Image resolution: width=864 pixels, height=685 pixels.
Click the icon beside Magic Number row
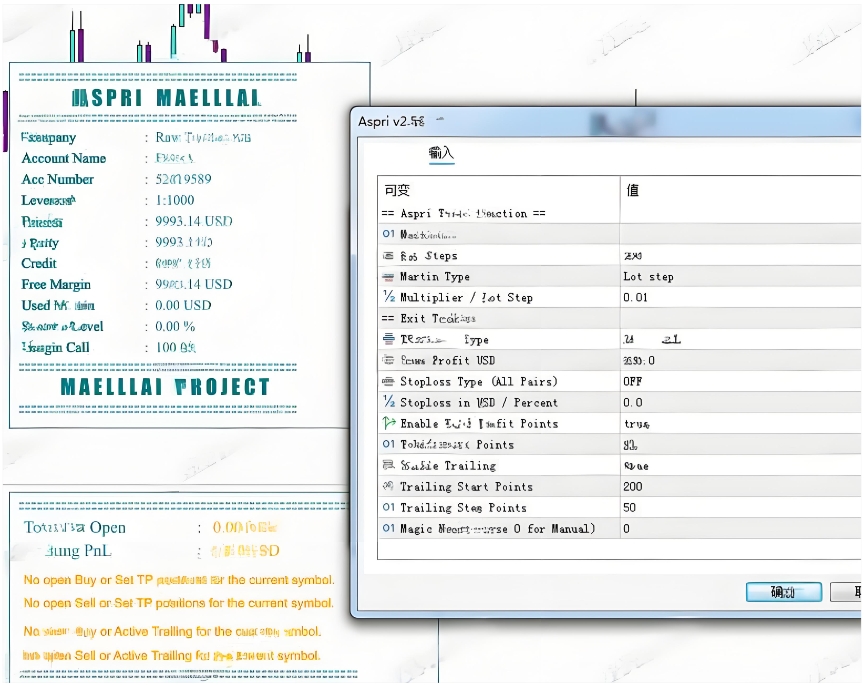(389, 529)
